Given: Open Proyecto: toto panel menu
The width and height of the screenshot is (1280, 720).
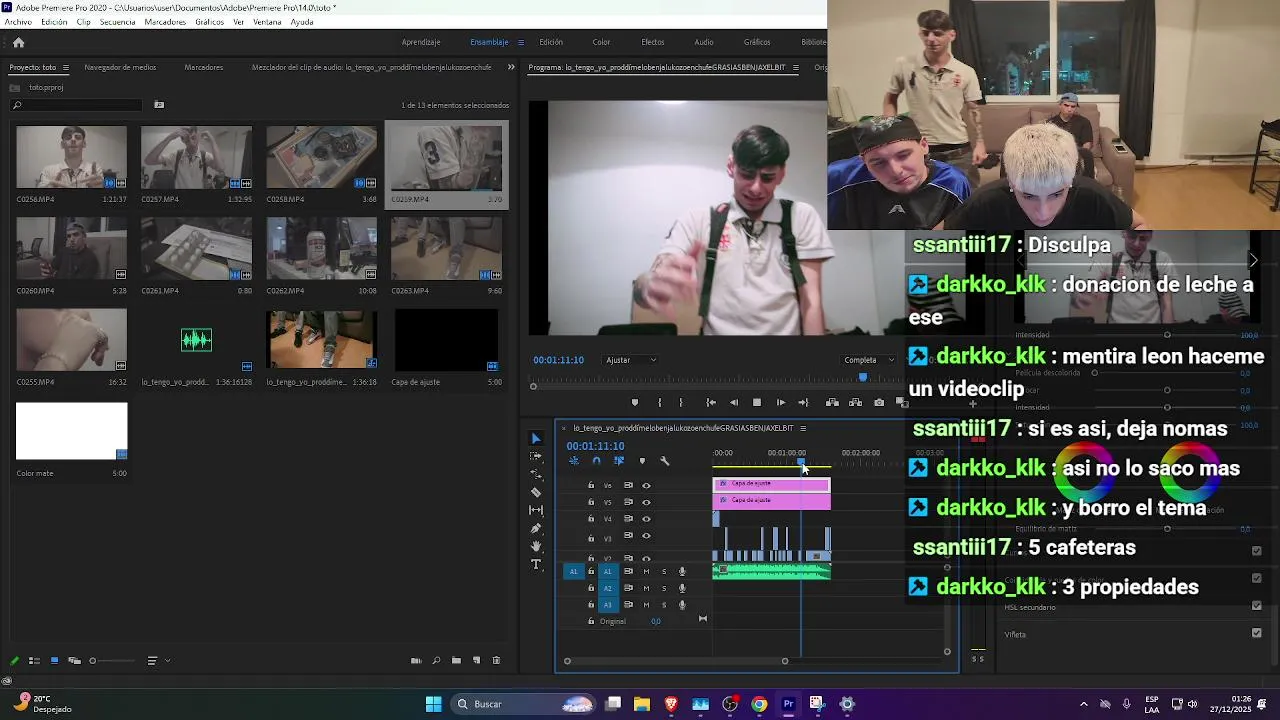Looking at the screenshot, I should pos(66,68).
